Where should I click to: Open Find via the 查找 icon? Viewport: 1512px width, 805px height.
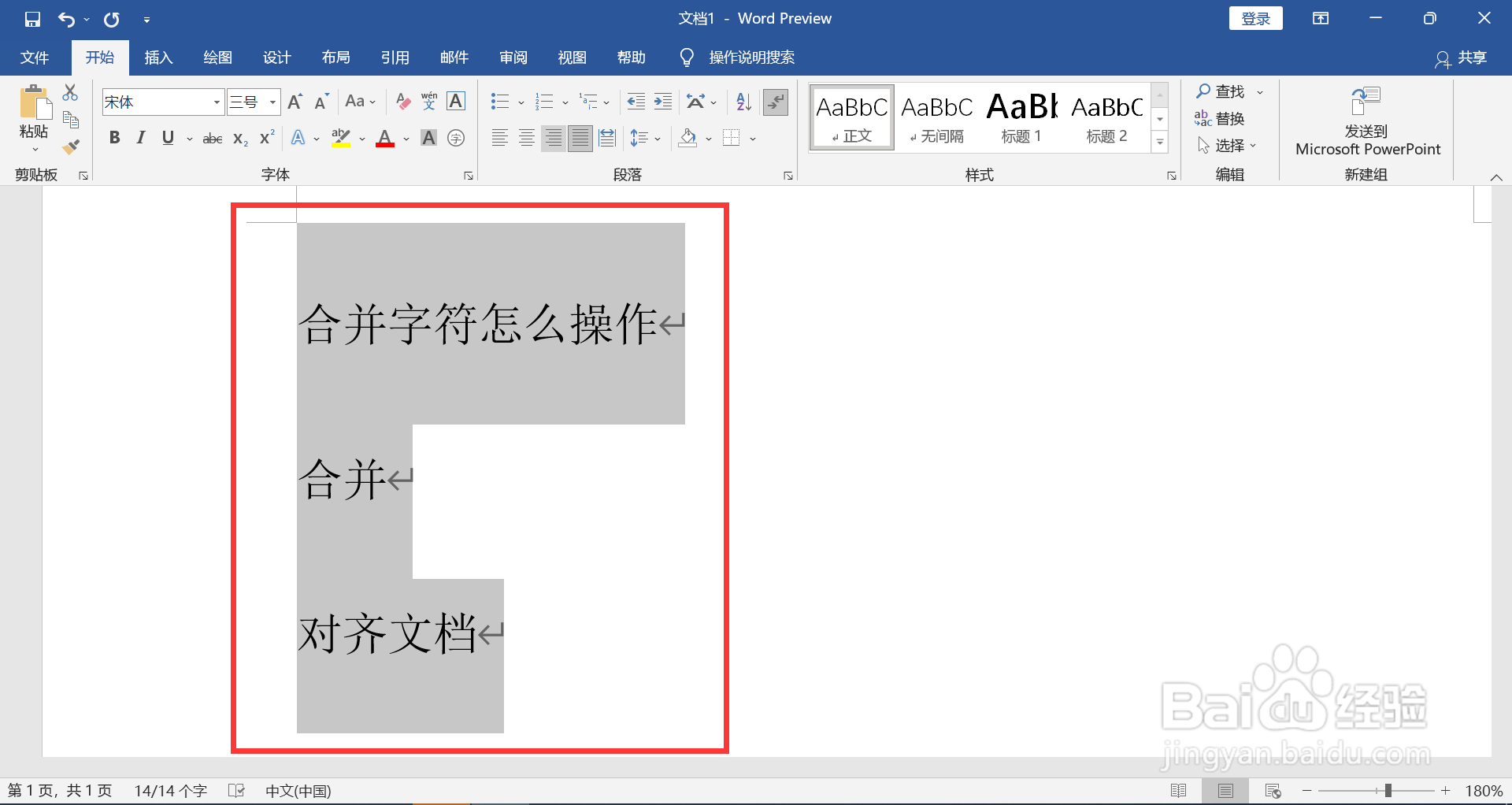click(1218, 91)
